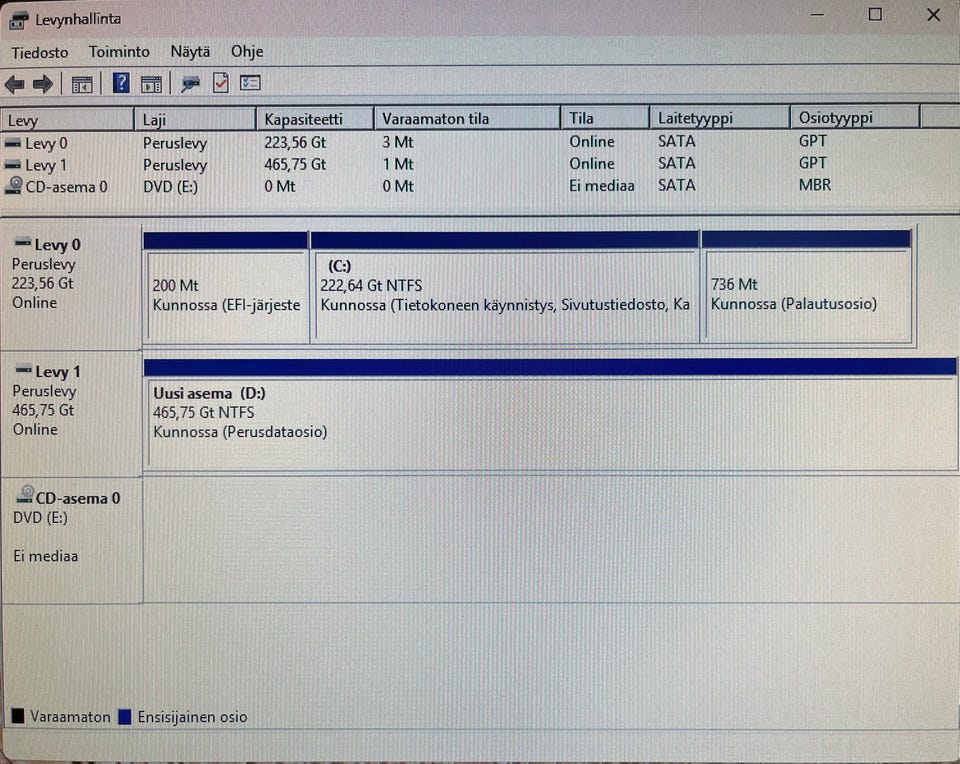Open the Toiminto menu
Image resolution: width=960 pixels, height=764 pixels.
tap(119, 52)
